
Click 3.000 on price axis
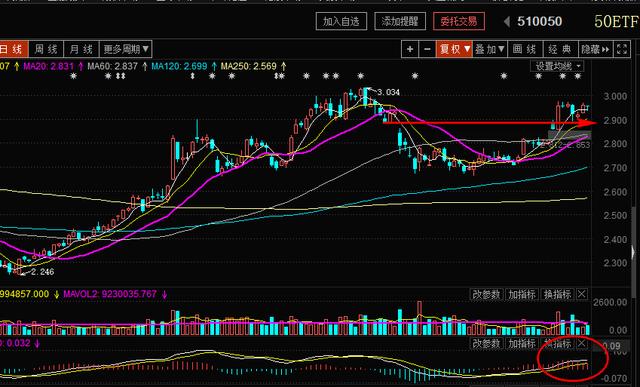(615, 97)
